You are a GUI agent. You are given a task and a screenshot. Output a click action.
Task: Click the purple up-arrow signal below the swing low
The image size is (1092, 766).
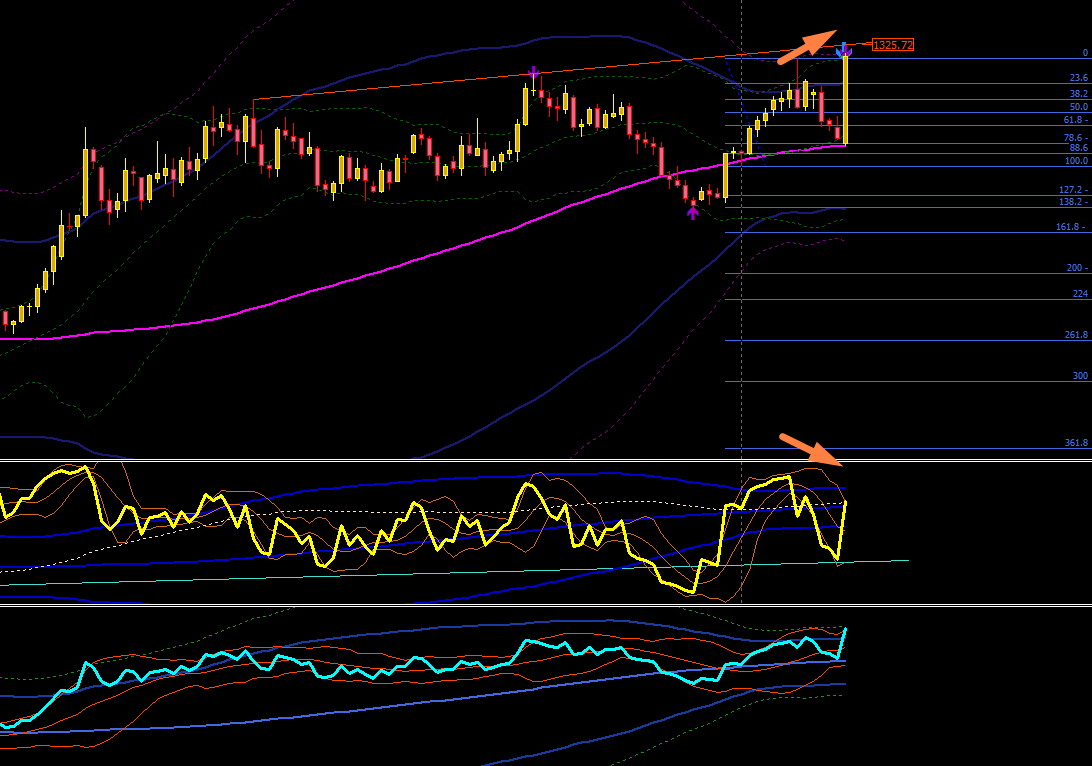click(x=692, y=212)
